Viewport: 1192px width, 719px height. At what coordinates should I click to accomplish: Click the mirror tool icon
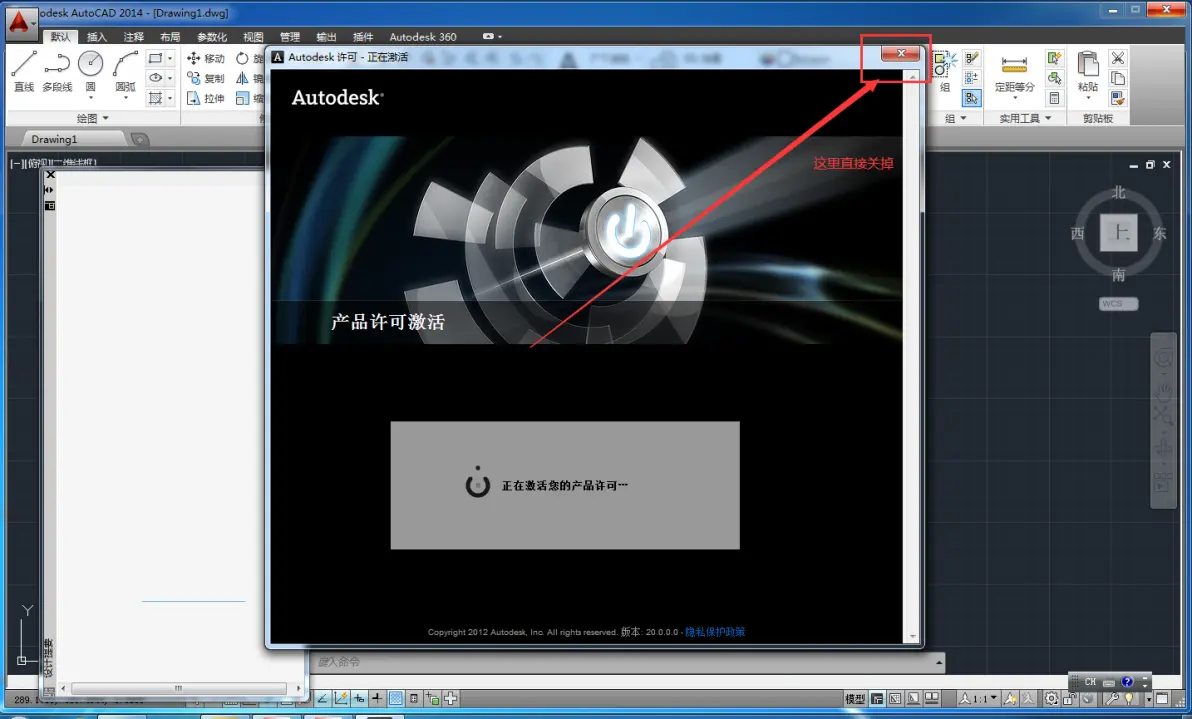coord(243,78)
